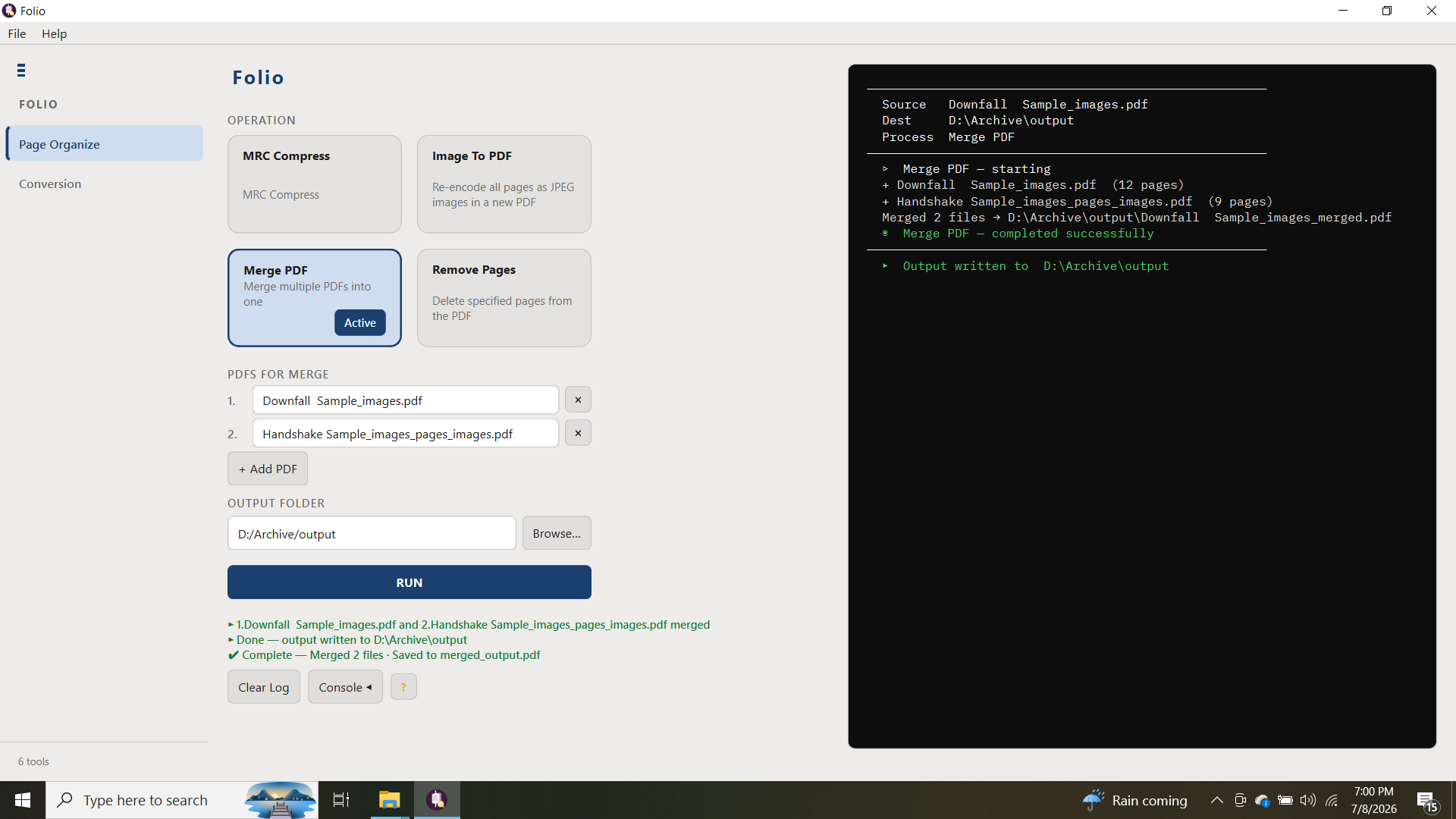This screenshot has height=819, width=1456.
Task: Open File Explorer from the taskbar
Action: click(389, 800)
